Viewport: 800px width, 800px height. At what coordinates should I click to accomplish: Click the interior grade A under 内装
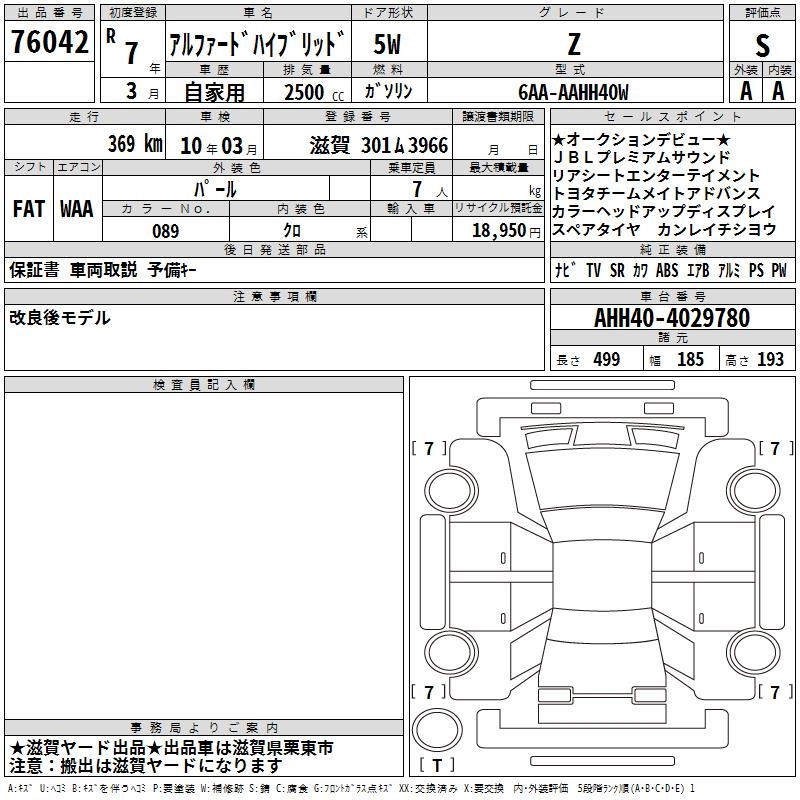(x=778, y=91)
